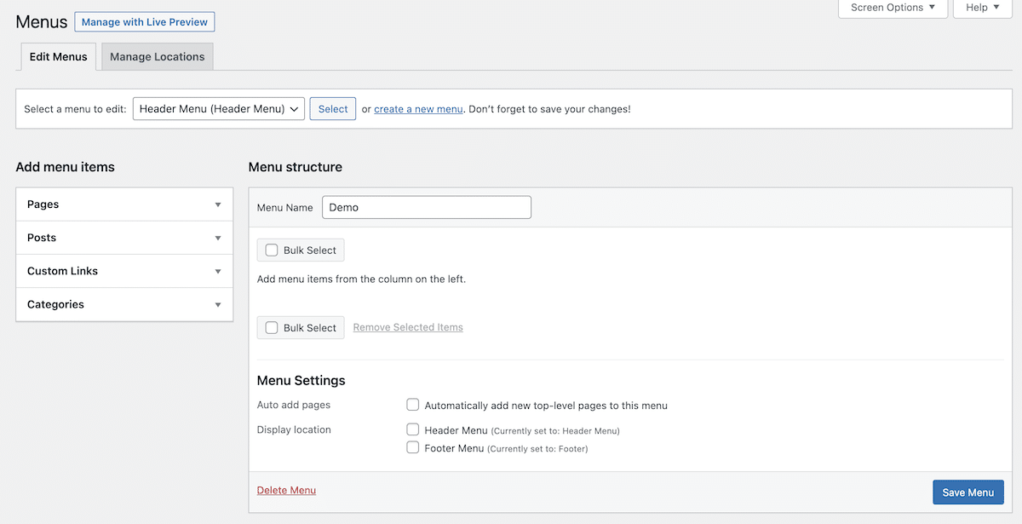Click the Save Menu button

point(967,492)
